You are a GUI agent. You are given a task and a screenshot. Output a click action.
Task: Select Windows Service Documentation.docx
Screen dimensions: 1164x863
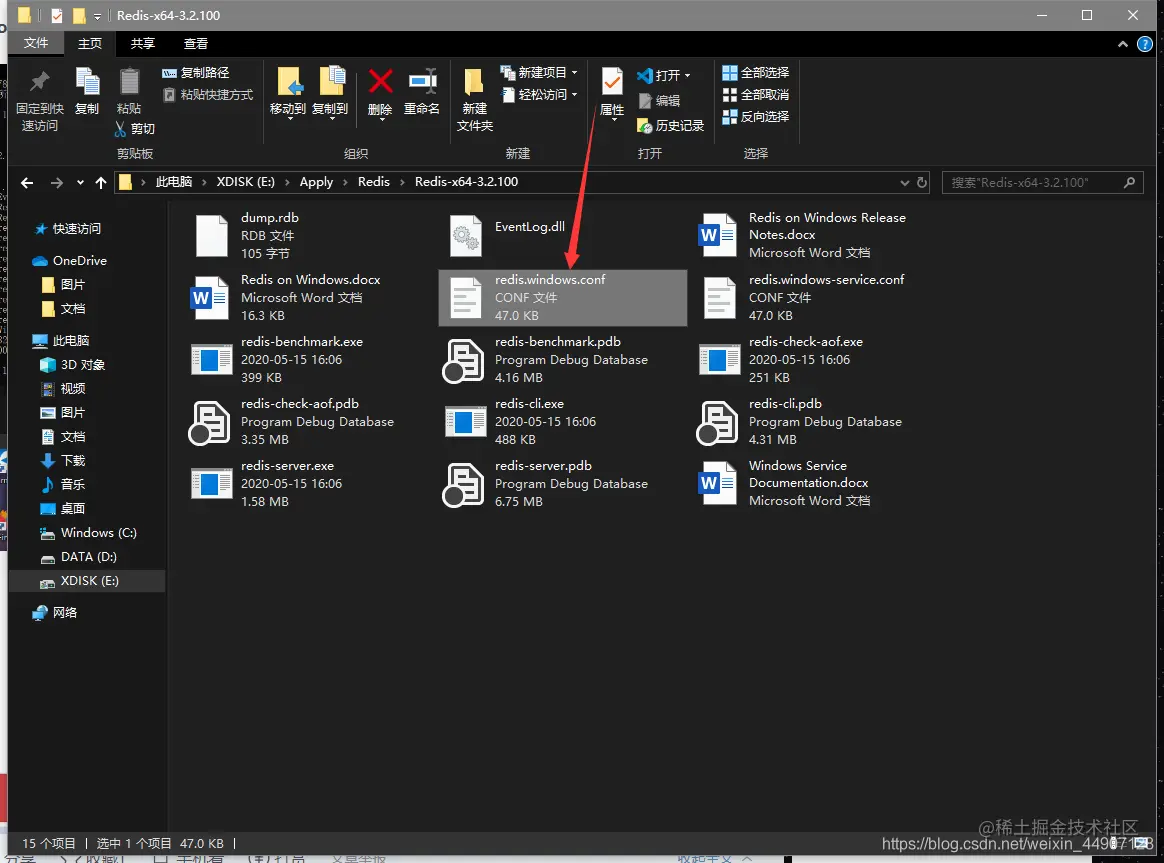(x=817, y=483)
